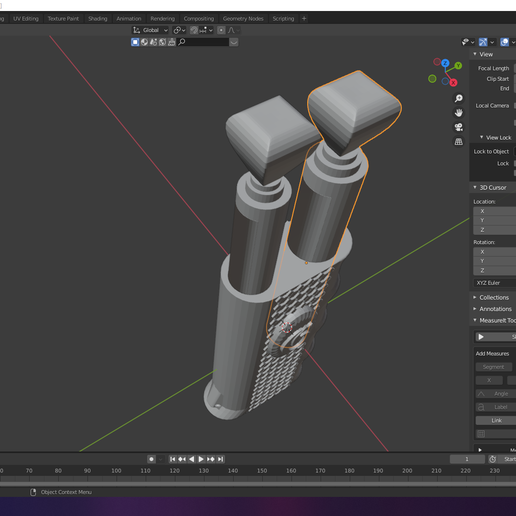Image resolution: width=516 pixels, height=516 pixels.
Task: Click the fifth icon before search field
Action: [x=171, y=42]
